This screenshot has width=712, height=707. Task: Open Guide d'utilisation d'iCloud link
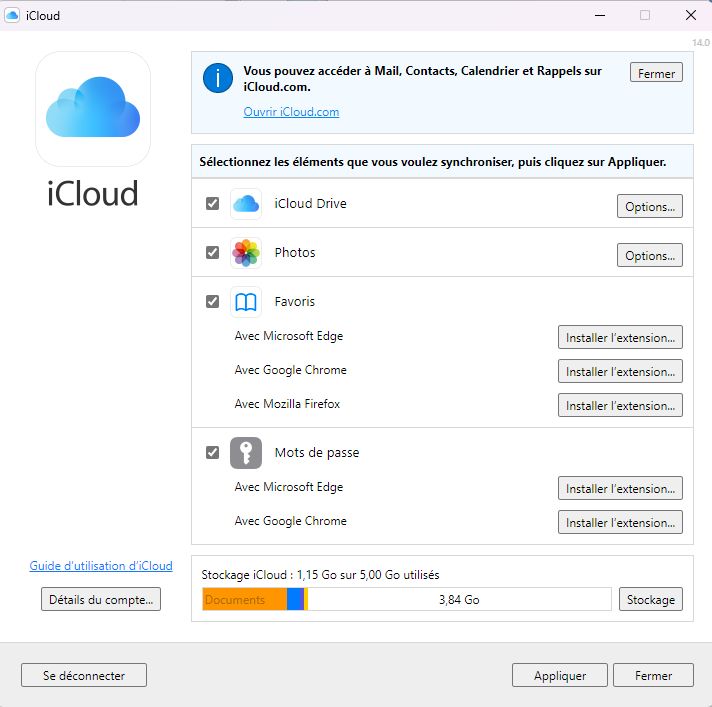[101, 566]
